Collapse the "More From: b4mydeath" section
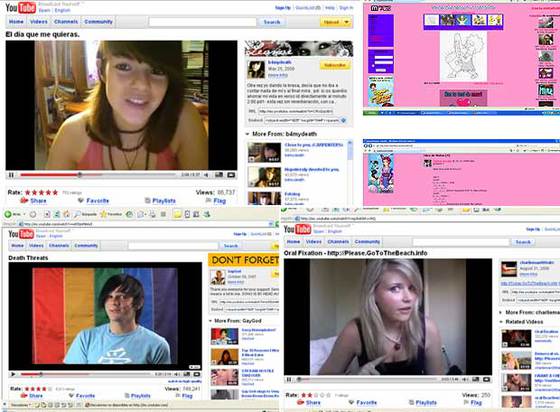 pos(248,134)
